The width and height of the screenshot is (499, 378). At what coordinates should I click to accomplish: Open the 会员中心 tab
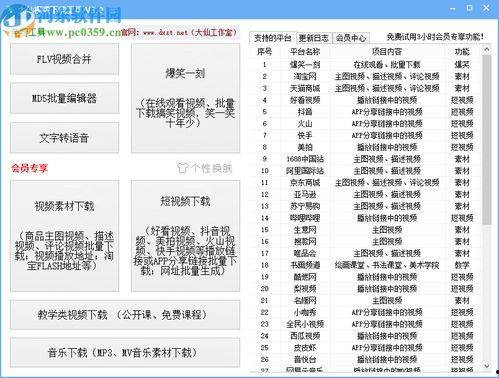351,38
